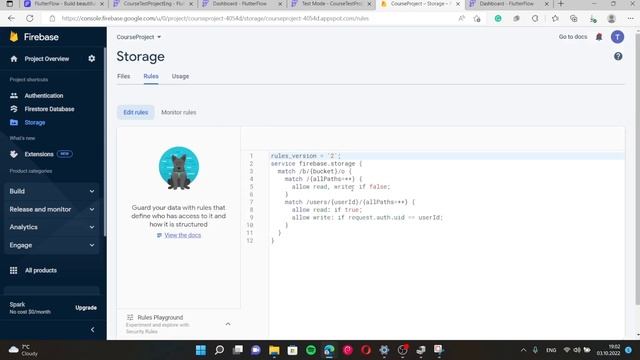Open Go to docs link

(573, 37)
